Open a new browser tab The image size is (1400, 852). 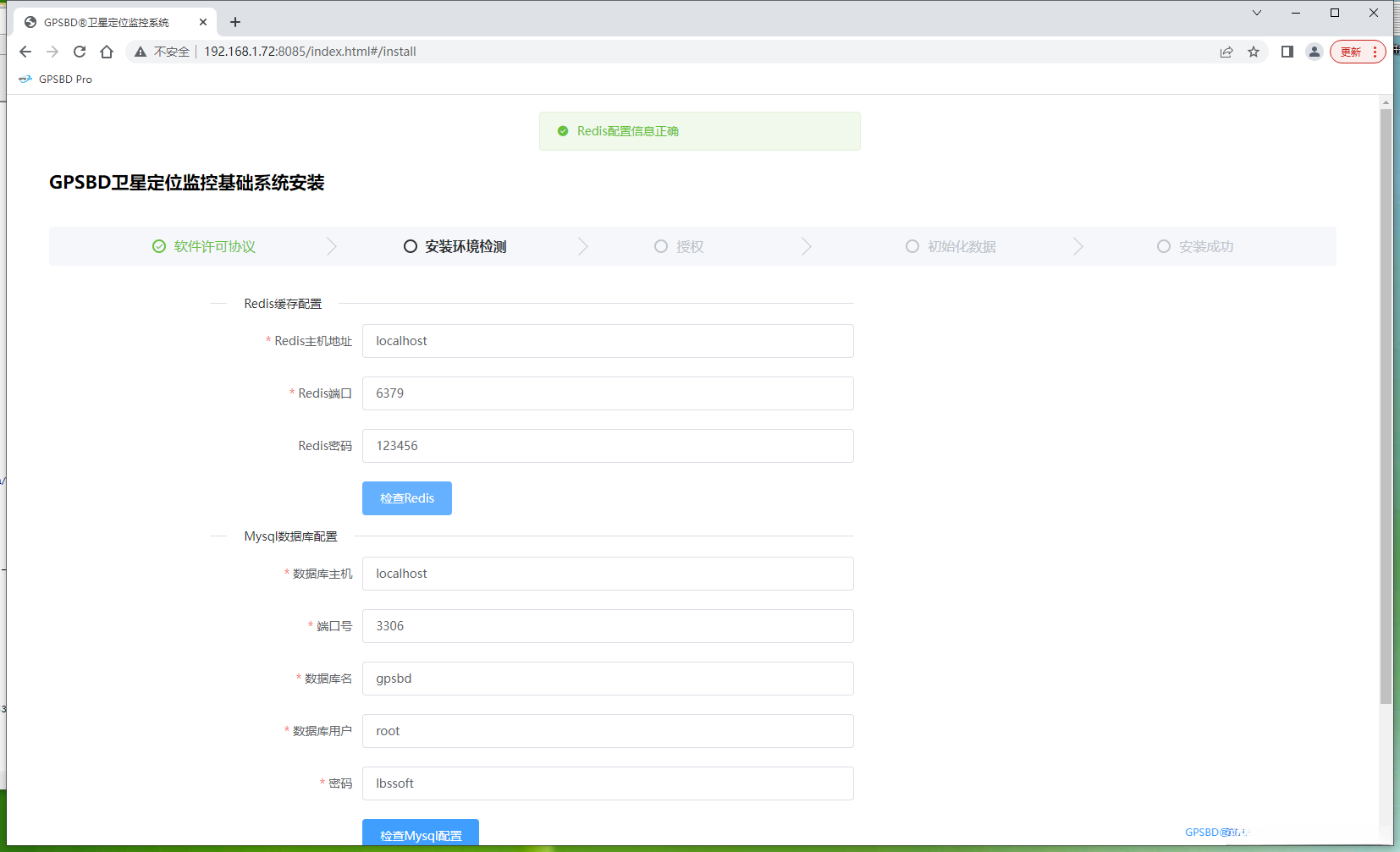pos(235,22)
